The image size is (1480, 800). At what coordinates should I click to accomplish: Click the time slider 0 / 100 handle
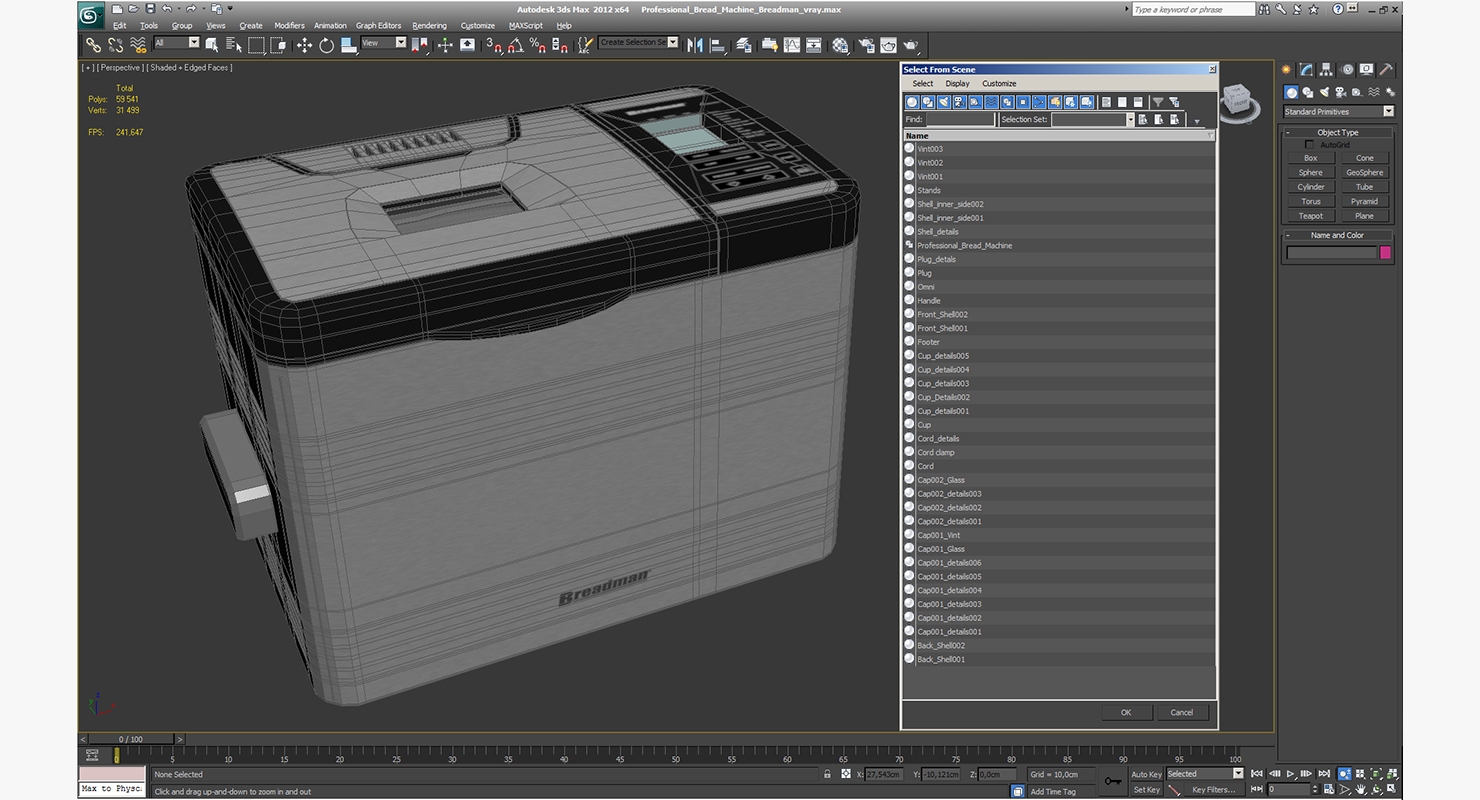pos(130,739)
